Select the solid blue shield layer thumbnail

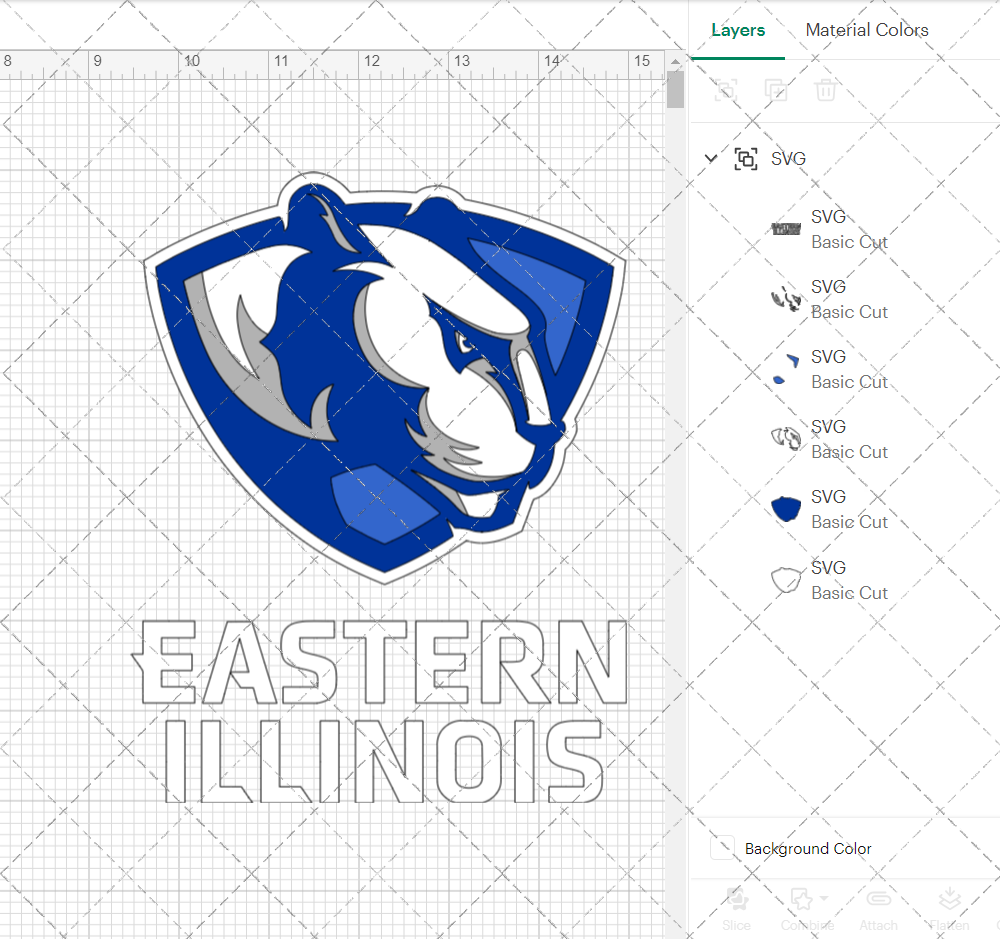786,508
